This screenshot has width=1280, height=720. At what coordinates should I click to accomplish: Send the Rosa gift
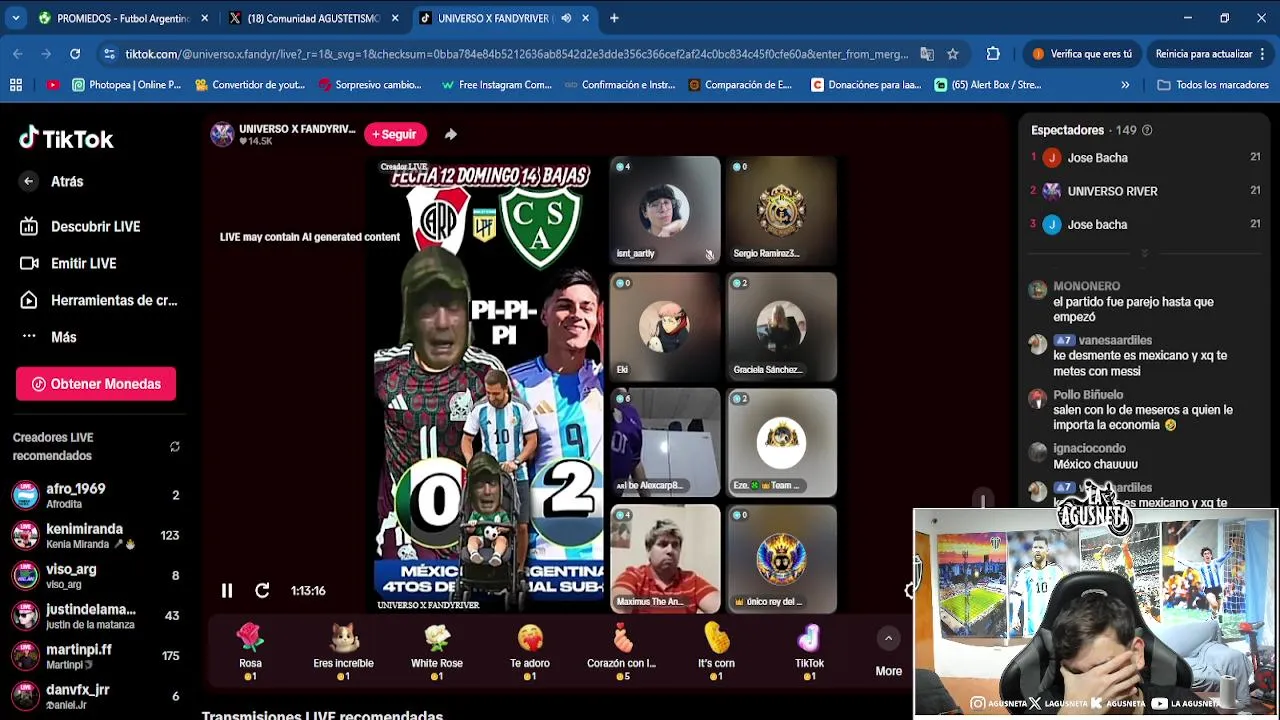[x=250, y=651]
